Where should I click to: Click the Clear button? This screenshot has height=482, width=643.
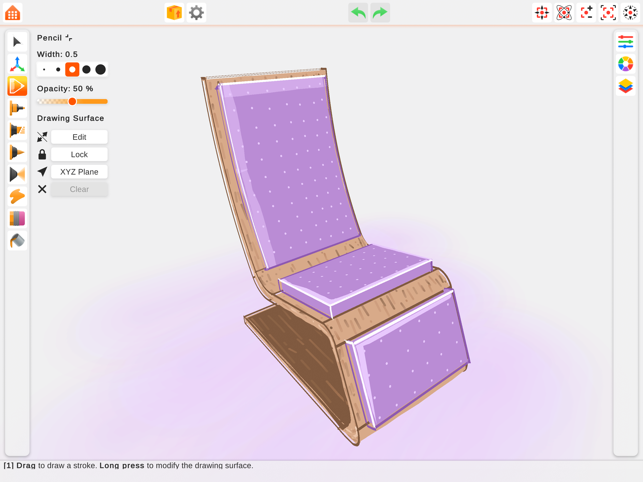(79, 189)
